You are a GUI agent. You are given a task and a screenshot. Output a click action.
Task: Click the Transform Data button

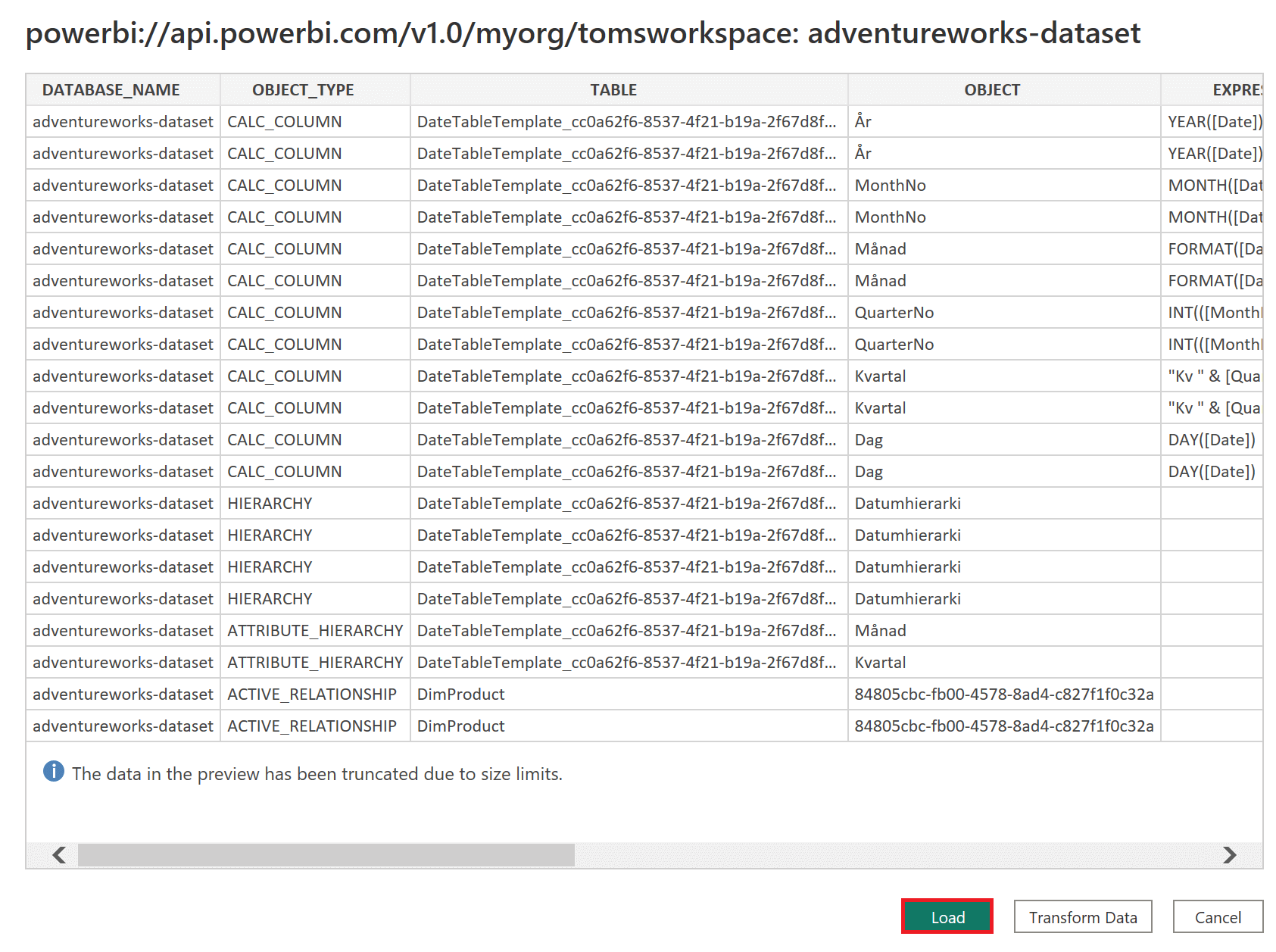point(1083,916)
